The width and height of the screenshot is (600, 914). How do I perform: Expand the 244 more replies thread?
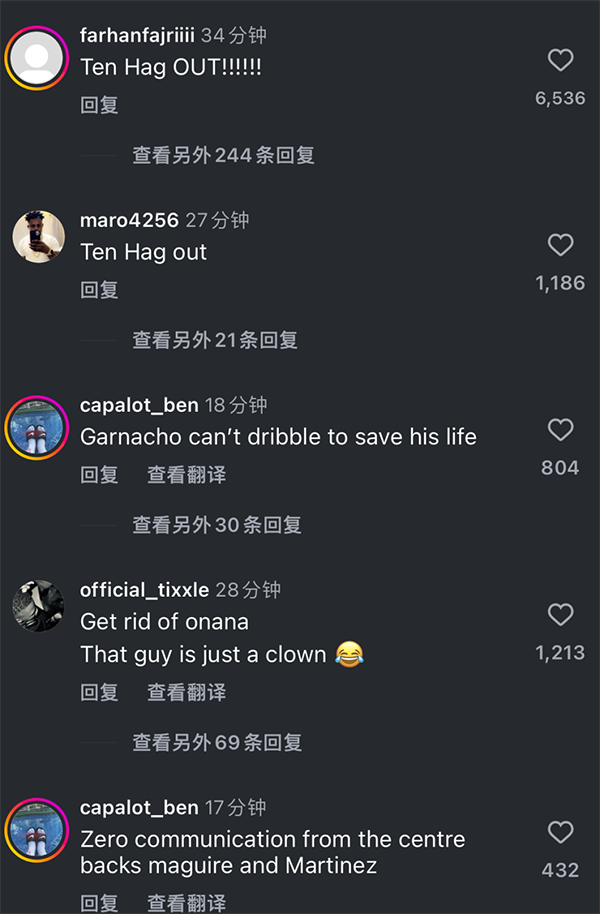point(223,155)
